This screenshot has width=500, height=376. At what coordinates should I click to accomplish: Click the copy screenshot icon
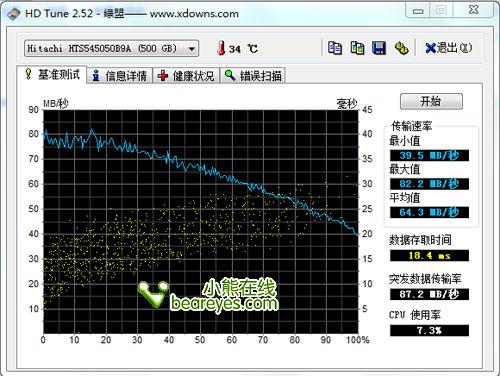click(x=357, y=48)
